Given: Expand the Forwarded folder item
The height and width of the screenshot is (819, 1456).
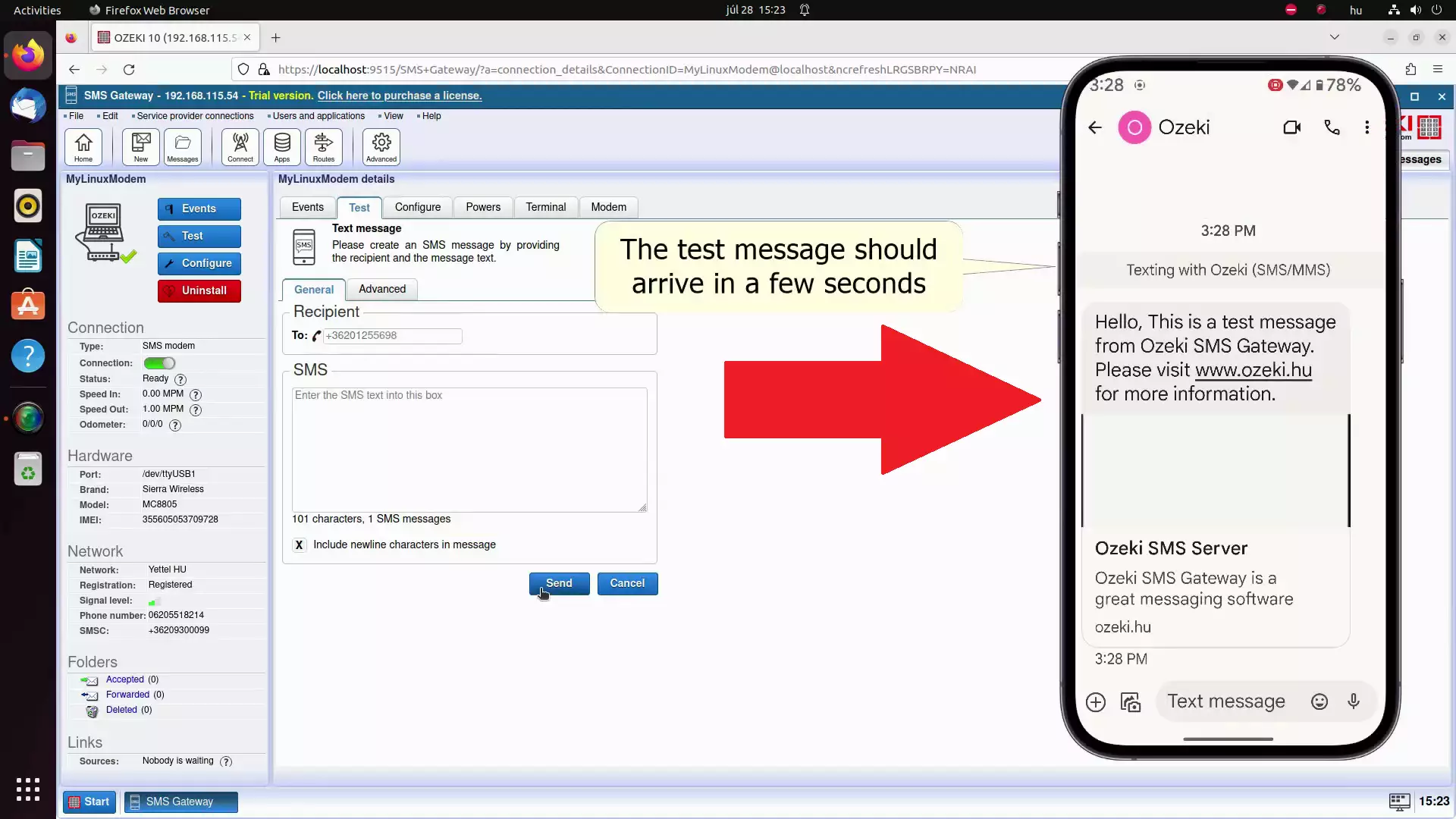Looking at the screenshot, I should 127,694.
